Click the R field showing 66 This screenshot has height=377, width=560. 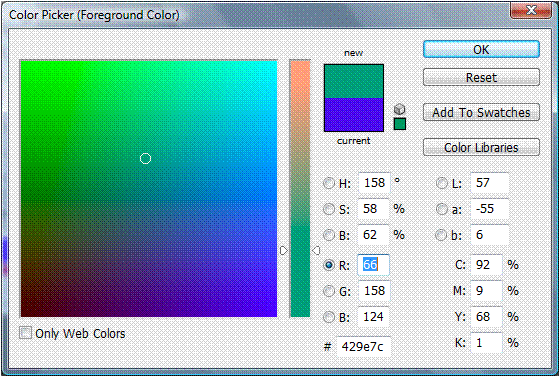374,265
